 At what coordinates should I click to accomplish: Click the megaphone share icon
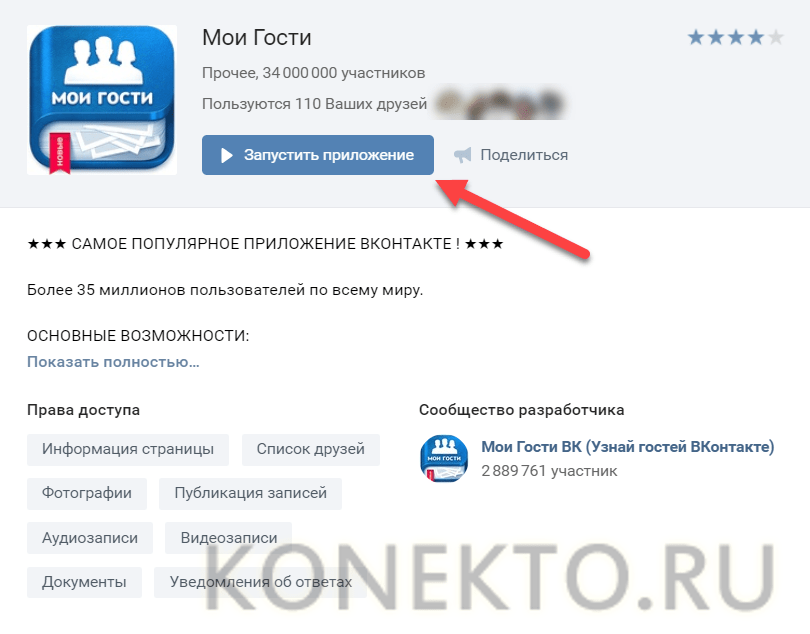(463, 155)
